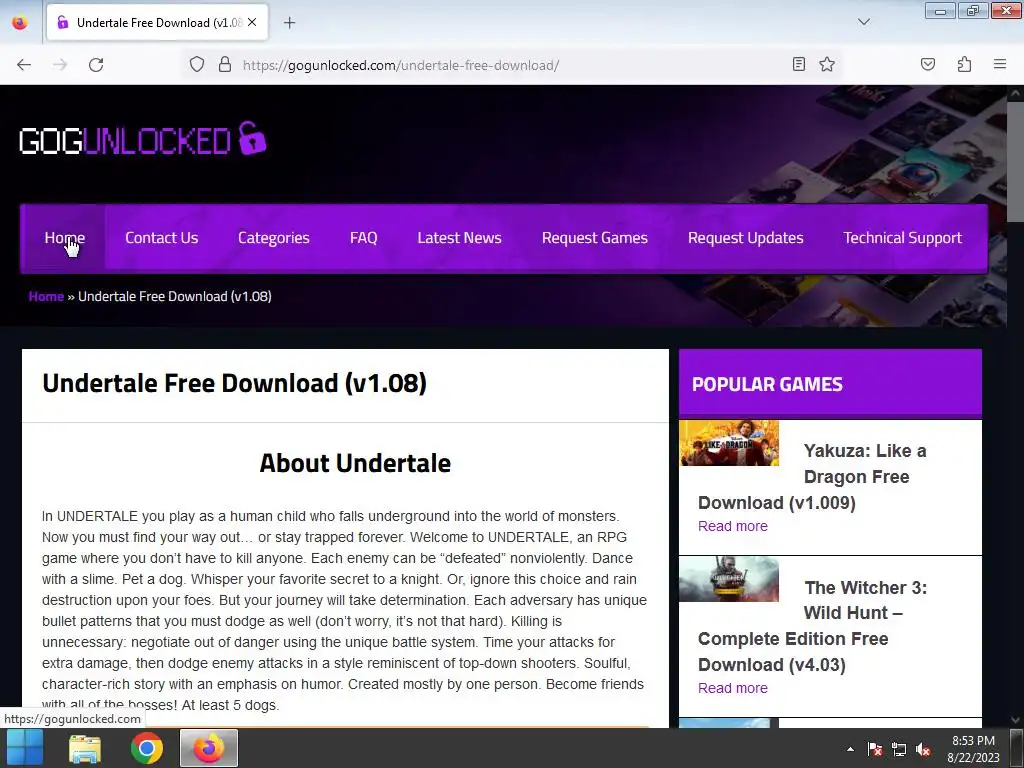Click the scrollbar down arrow

point(1015,720)
